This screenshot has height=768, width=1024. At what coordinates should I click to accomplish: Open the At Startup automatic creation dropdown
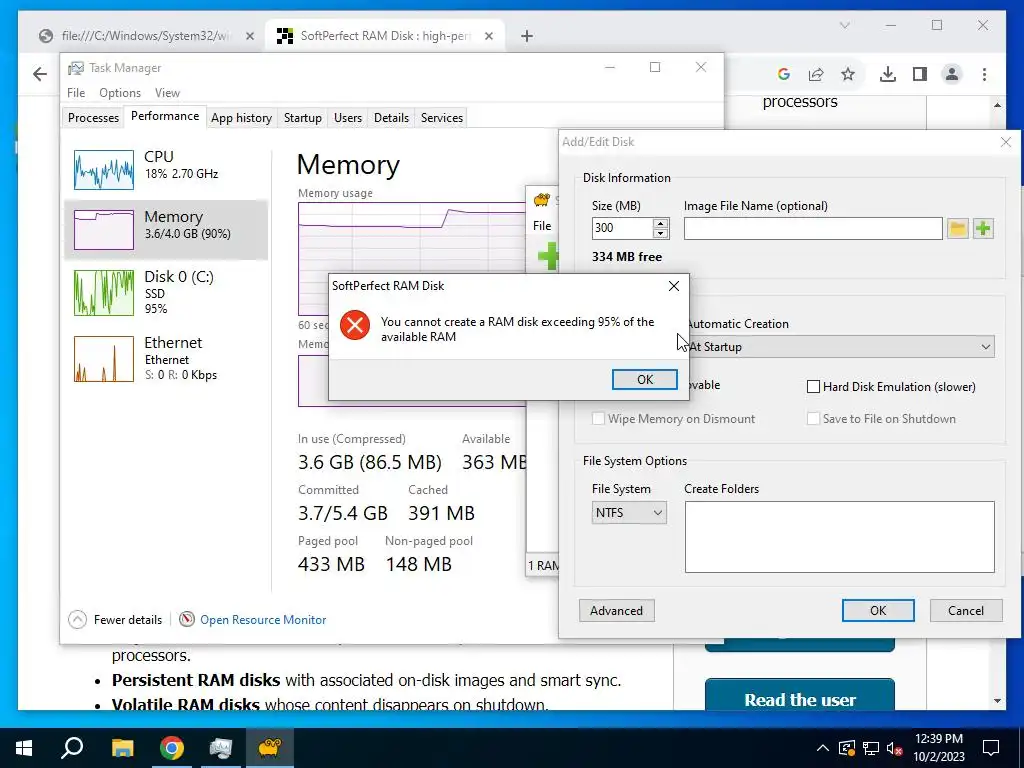841,347
